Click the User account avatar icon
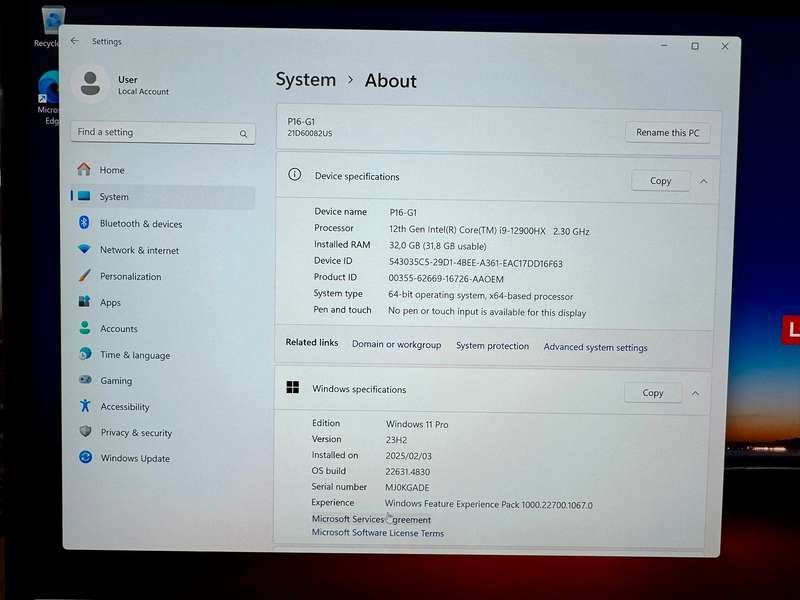The height and width of the screenshot is (600, 800). pyautogui.click(x=90, y=84)
